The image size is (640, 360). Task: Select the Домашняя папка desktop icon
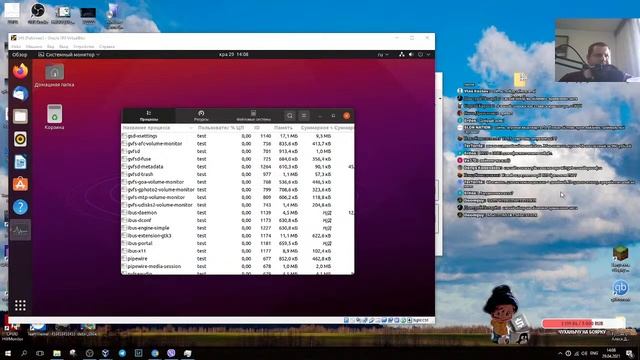[54, 76]
